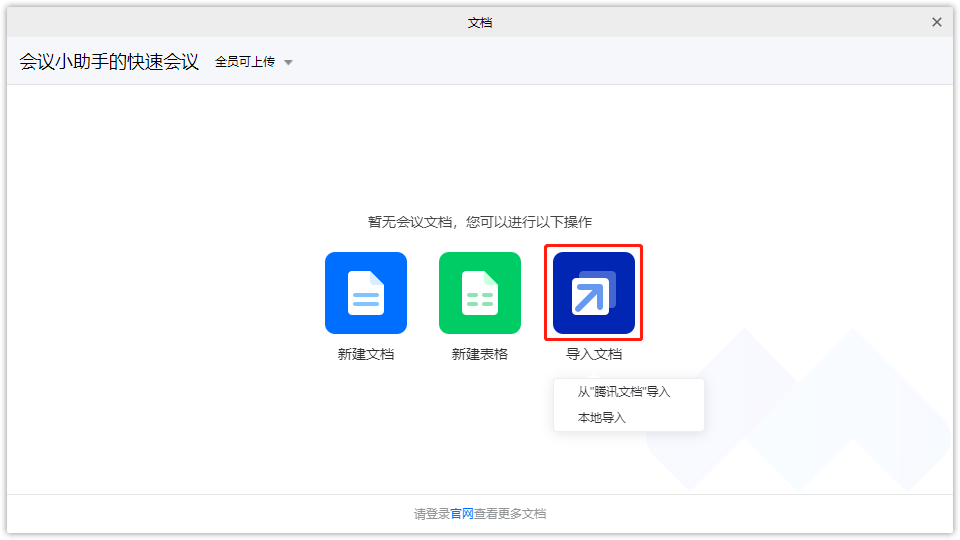Close the 文档 window with the X
This screenshot has height=540, width=960.
[937, 22]
